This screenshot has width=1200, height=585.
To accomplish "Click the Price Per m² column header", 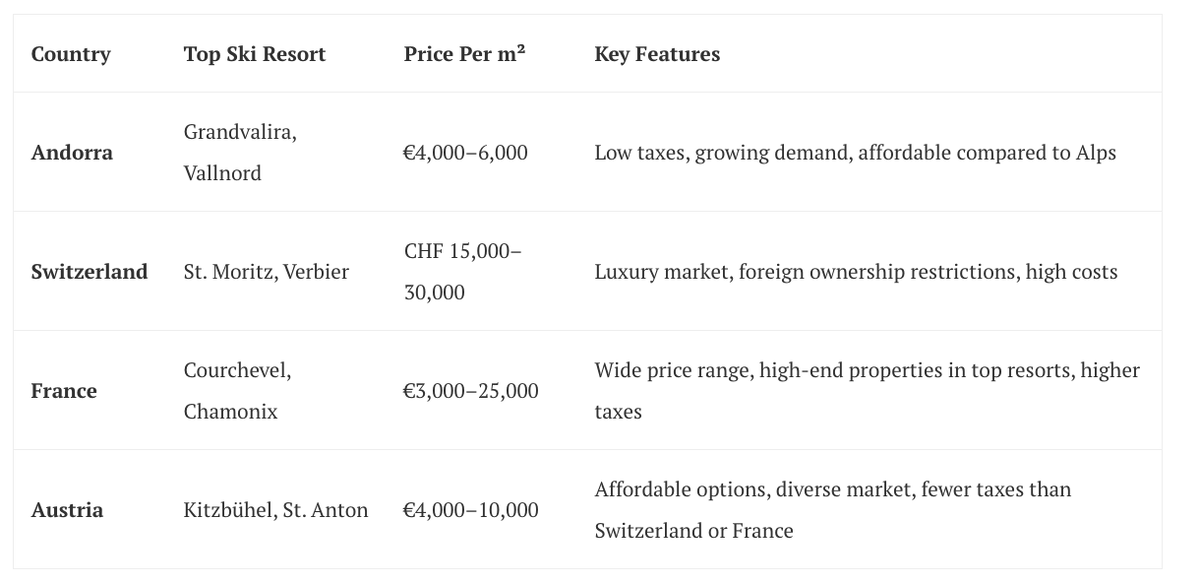I will coord(465,54).
